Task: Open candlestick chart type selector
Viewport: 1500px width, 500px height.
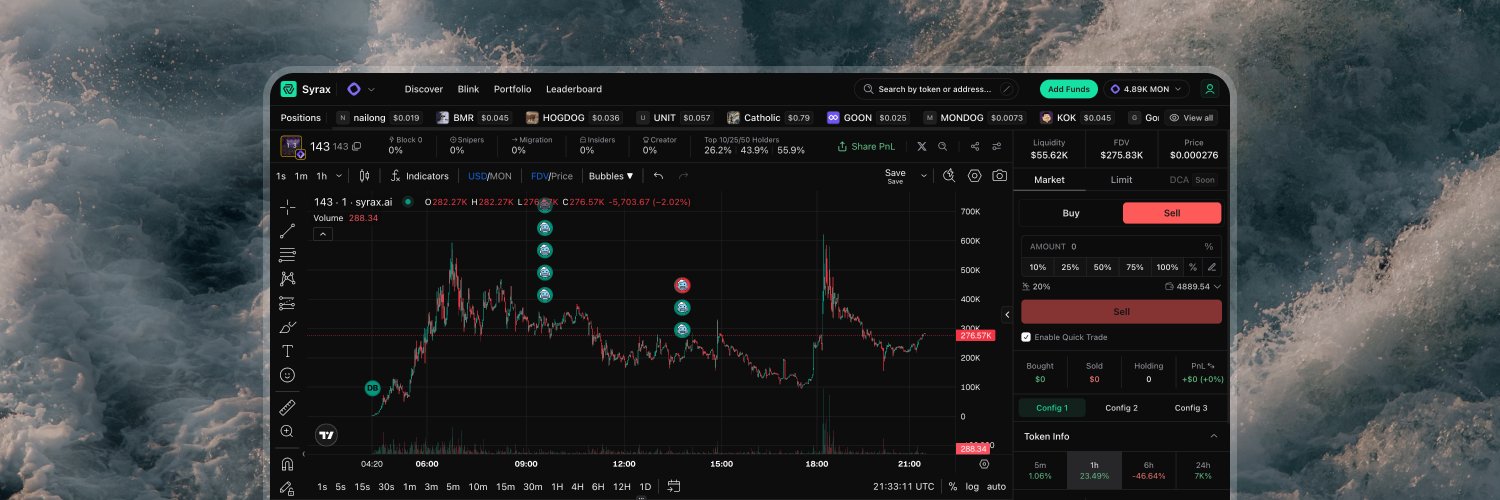Action: [365, 176]
